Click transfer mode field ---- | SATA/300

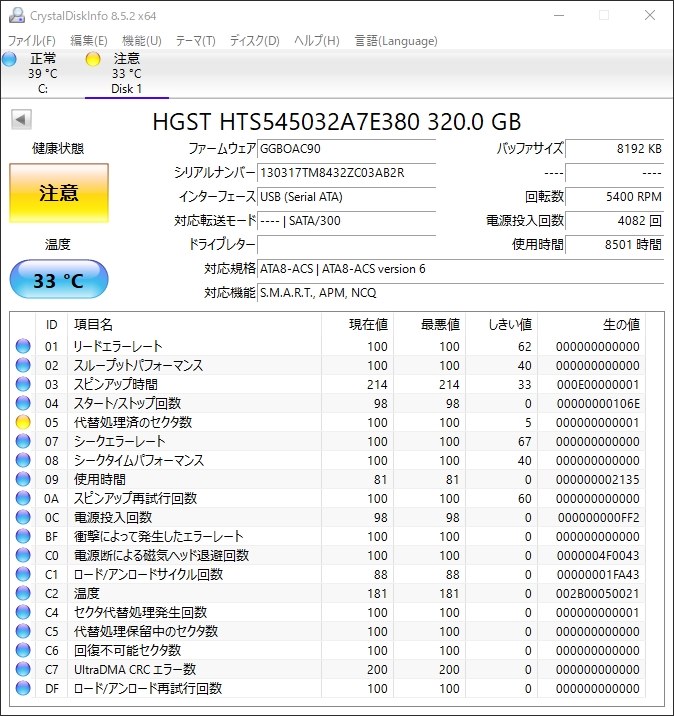pos(347,221)
